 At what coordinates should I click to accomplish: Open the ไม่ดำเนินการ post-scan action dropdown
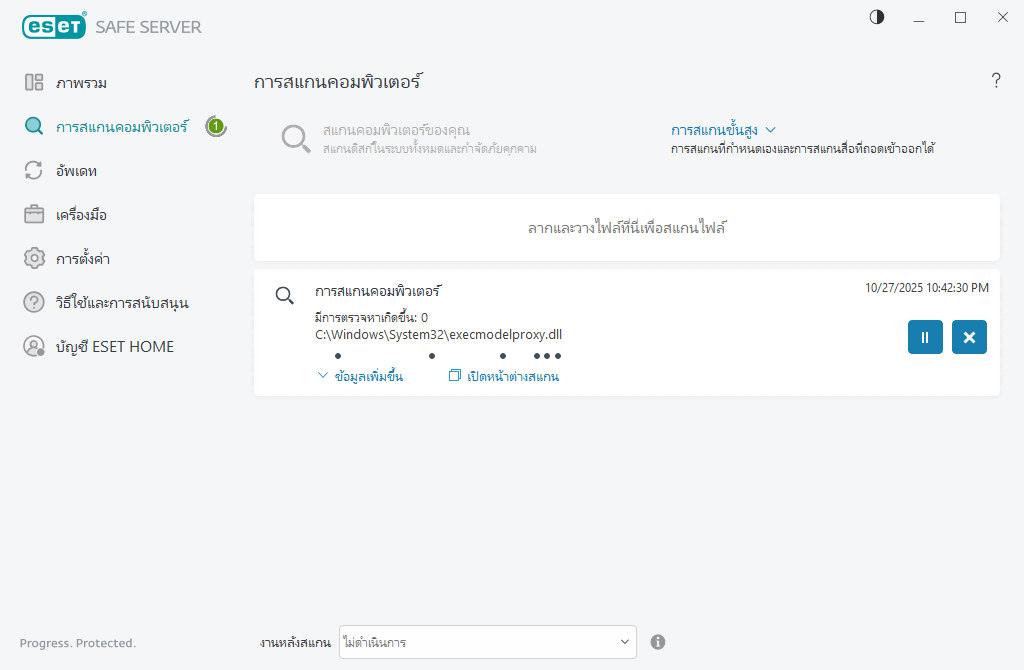click(x=487, y=641)
